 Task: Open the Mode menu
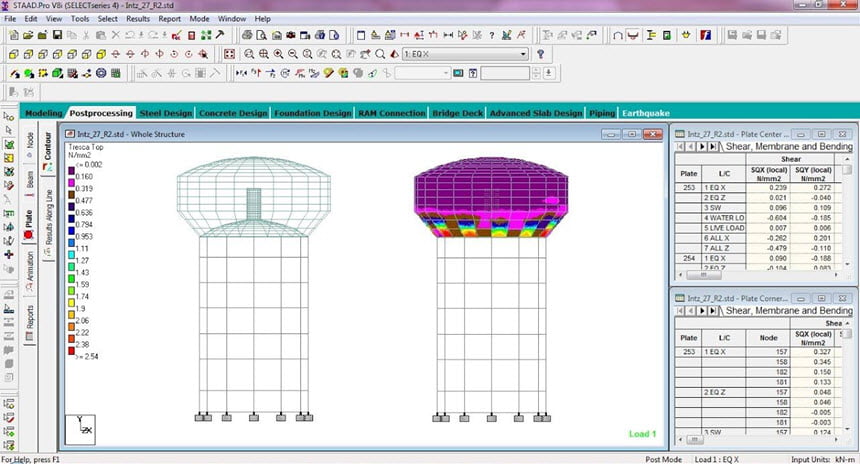pyautogui.click(x=199, y=19)
